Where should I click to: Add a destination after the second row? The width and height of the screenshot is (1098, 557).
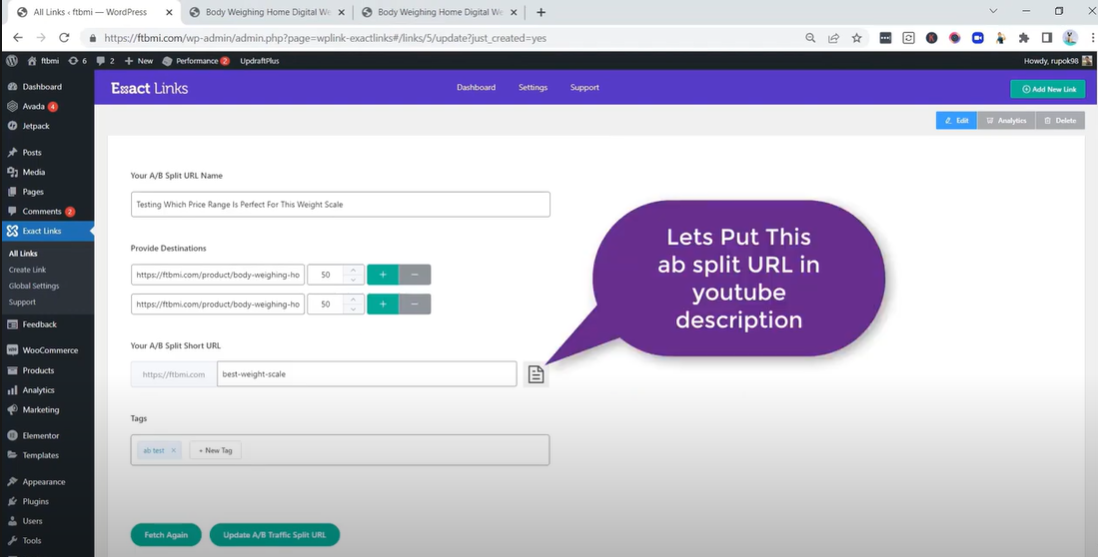click(383, 304)
